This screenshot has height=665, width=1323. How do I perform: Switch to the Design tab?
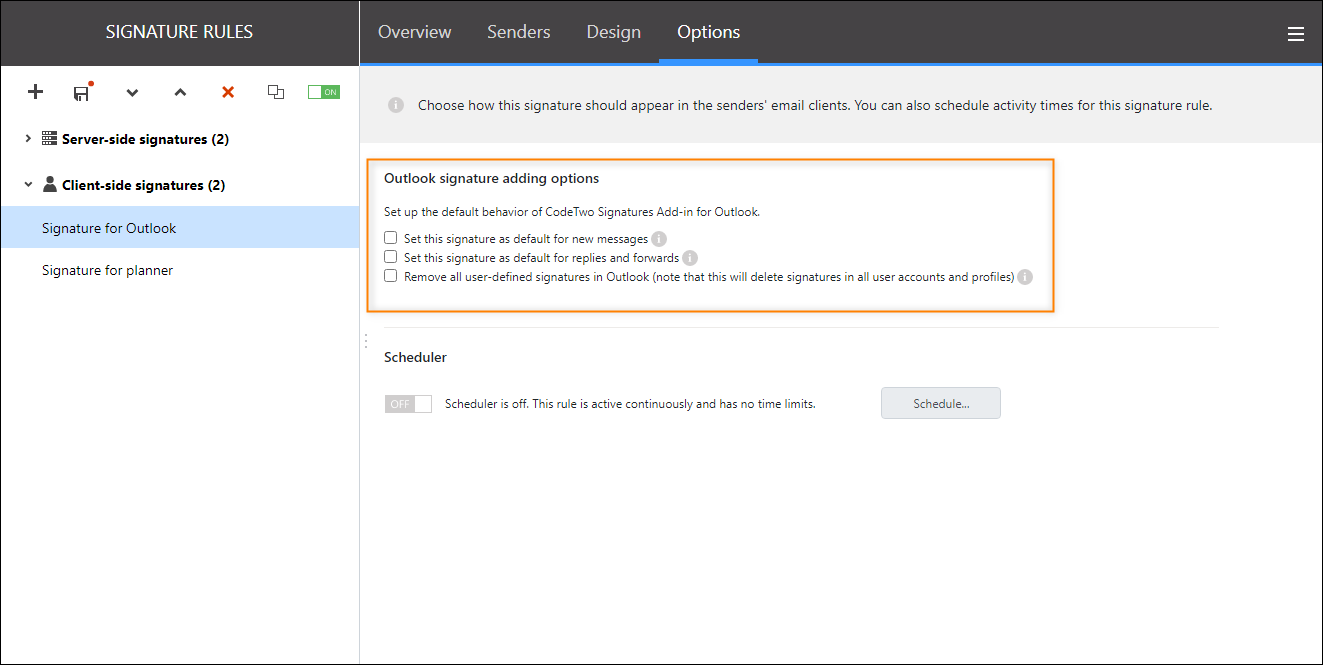click(613, 32)
